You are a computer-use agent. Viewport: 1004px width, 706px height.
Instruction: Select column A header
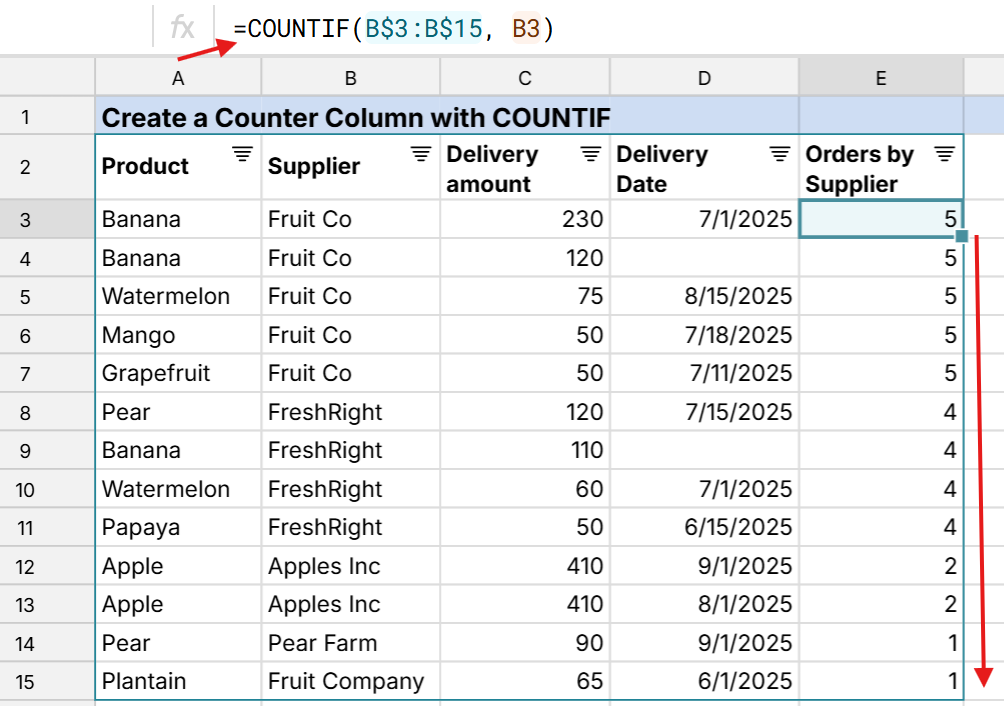[177, 76]
